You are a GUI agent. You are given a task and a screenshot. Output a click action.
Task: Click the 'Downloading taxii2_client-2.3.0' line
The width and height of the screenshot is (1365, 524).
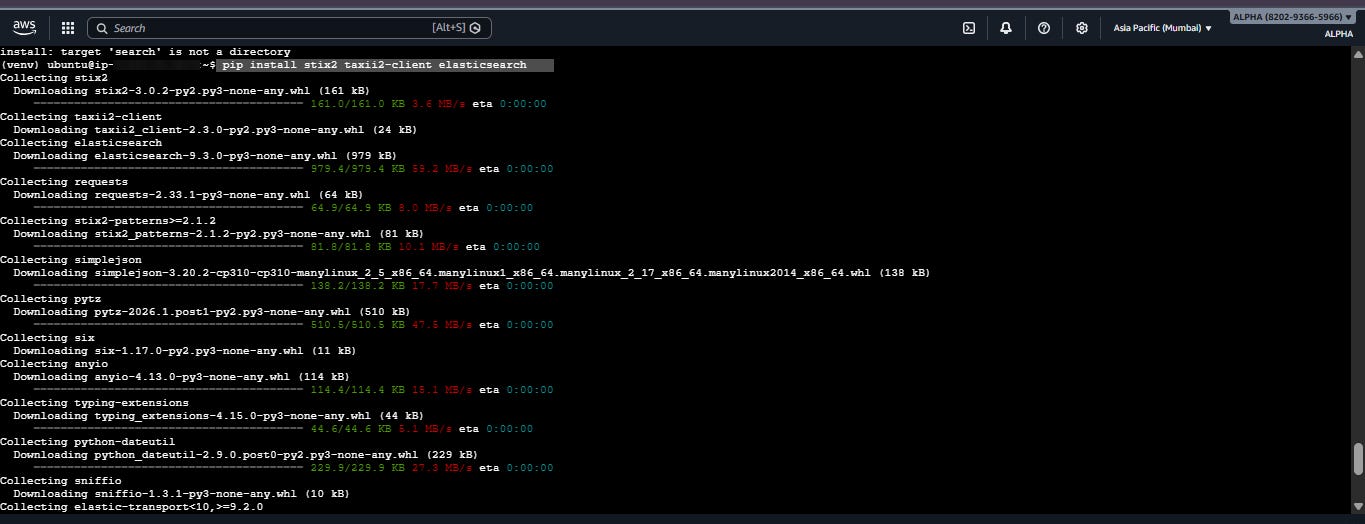[x=215, y=130]
